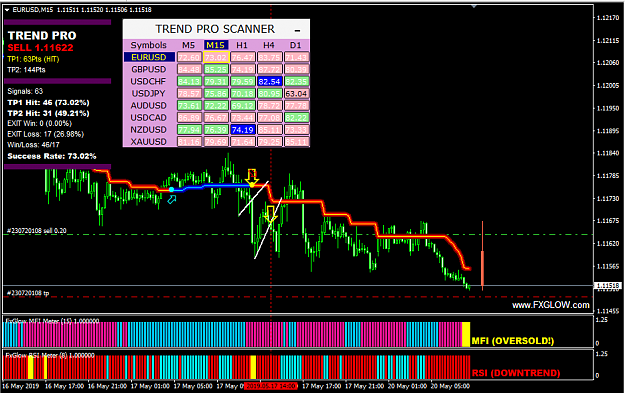Click the RSI (DOWNTREND) label
Viewport: 625px width, 393px height.
point(516,373)
